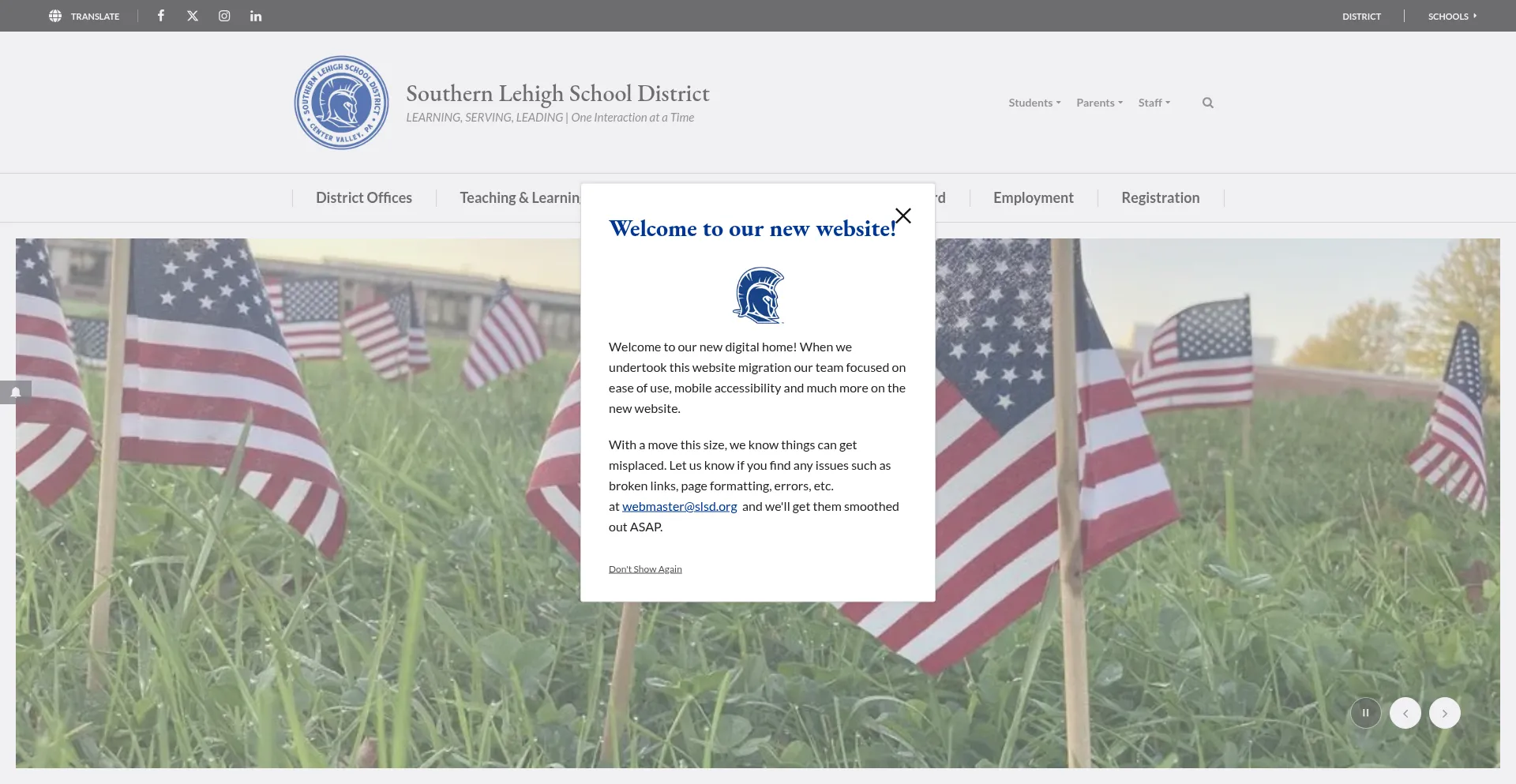Viewport: 1516px width, 784px height.
Task: Go to the previous slide
Action: point(1405,713)
